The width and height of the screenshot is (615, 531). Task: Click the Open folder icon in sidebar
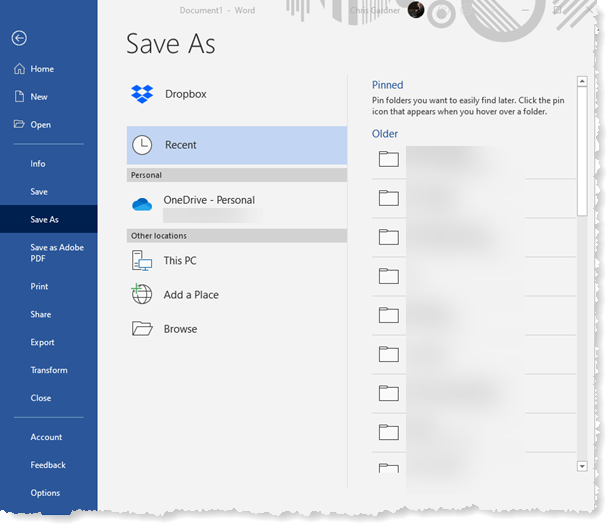click(19, 124)
